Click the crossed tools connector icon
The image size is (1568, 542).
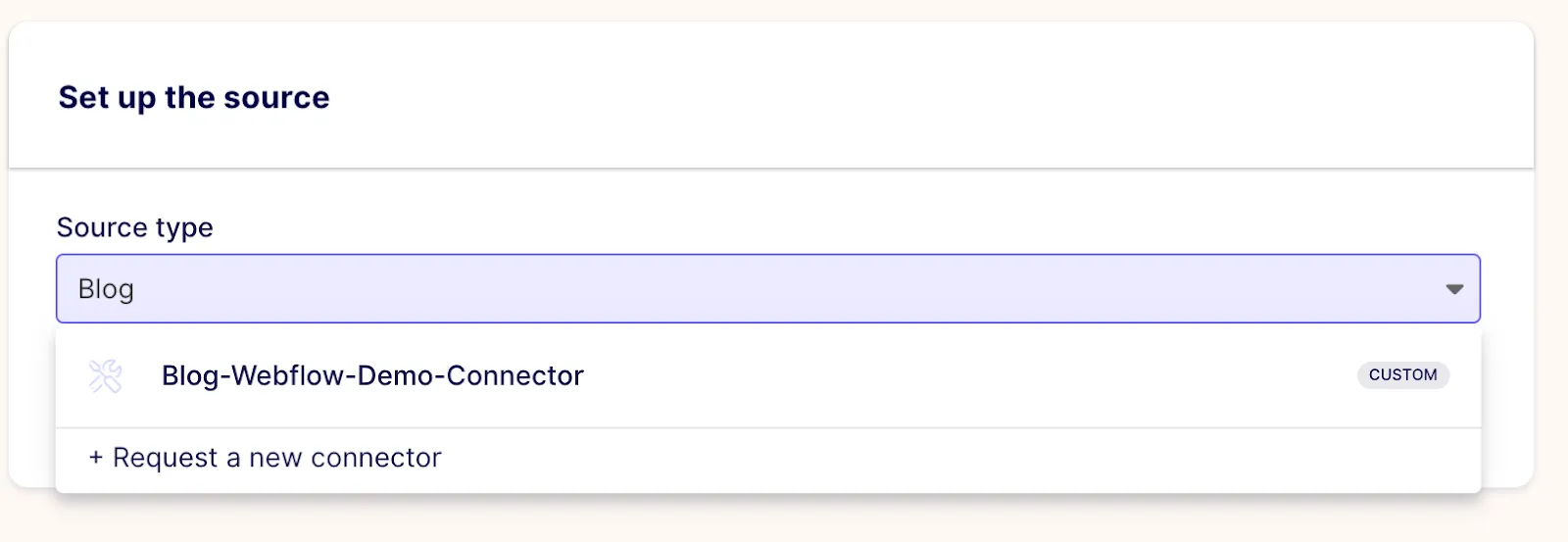click(105, 375)
